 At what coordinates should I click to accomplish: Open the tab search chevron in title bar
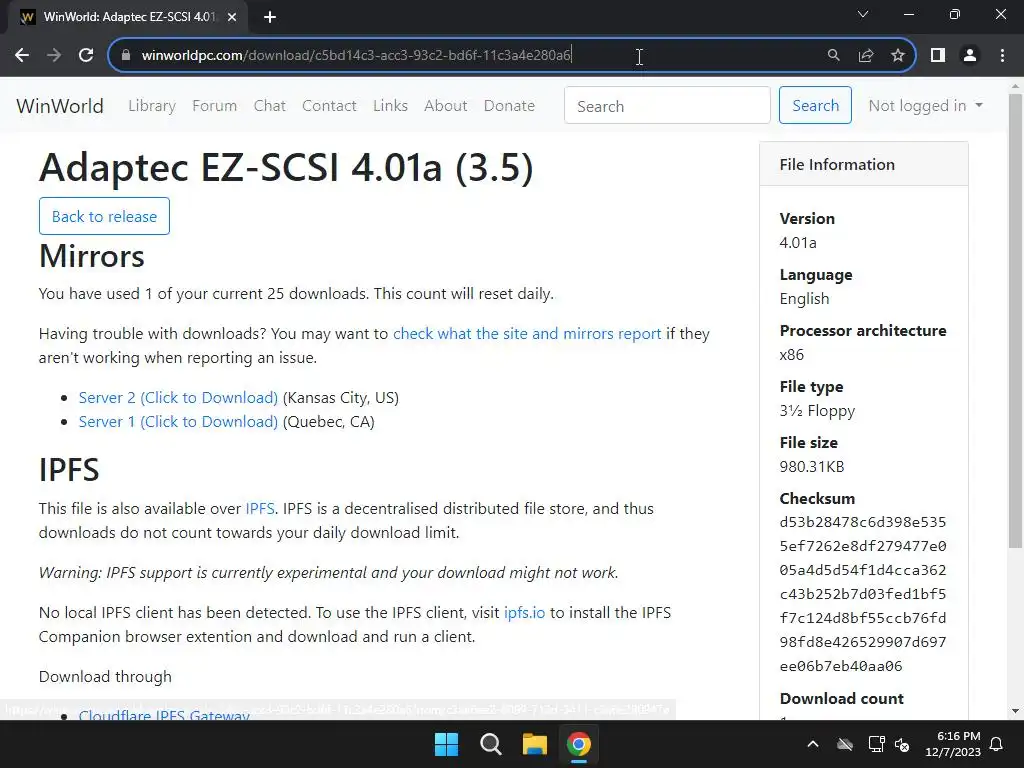[863, 14]
